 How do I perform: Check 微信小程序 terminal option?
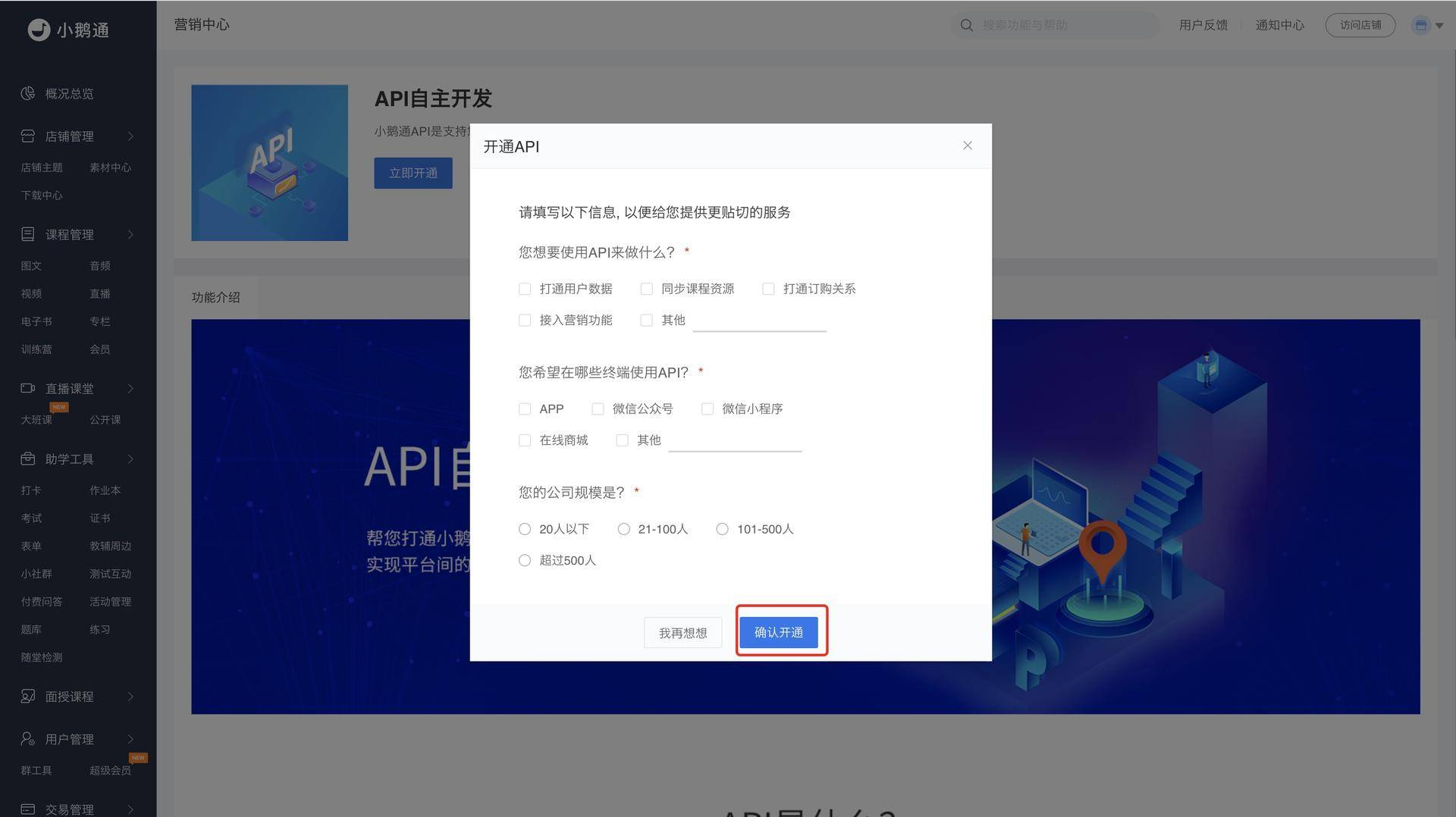coord(708,409)
